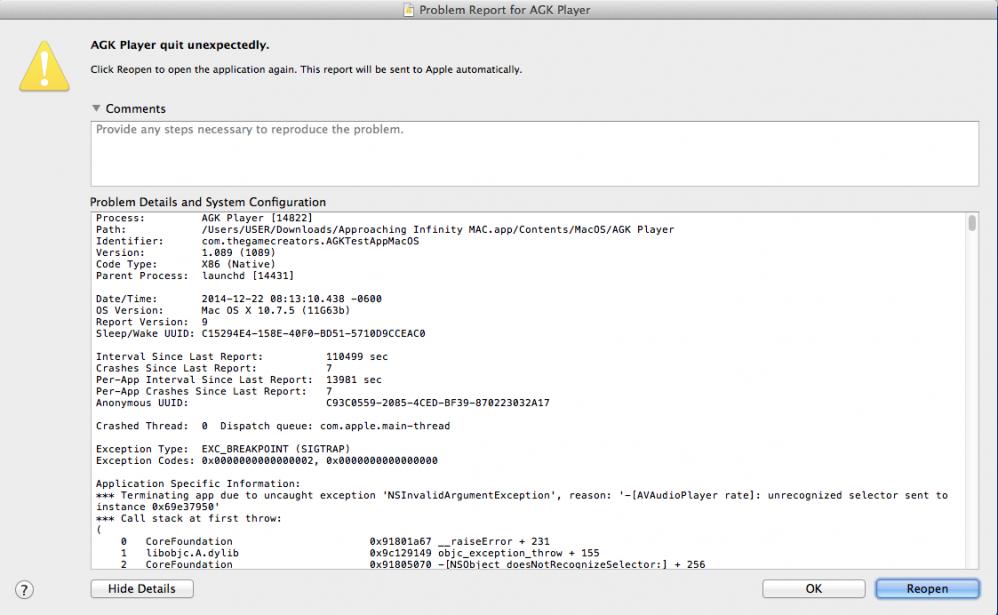Click the NSInvalidArgumentException error message line
The width and height of the screenshot is (998, 615).
pyautogui.click(x=520, y=495)
